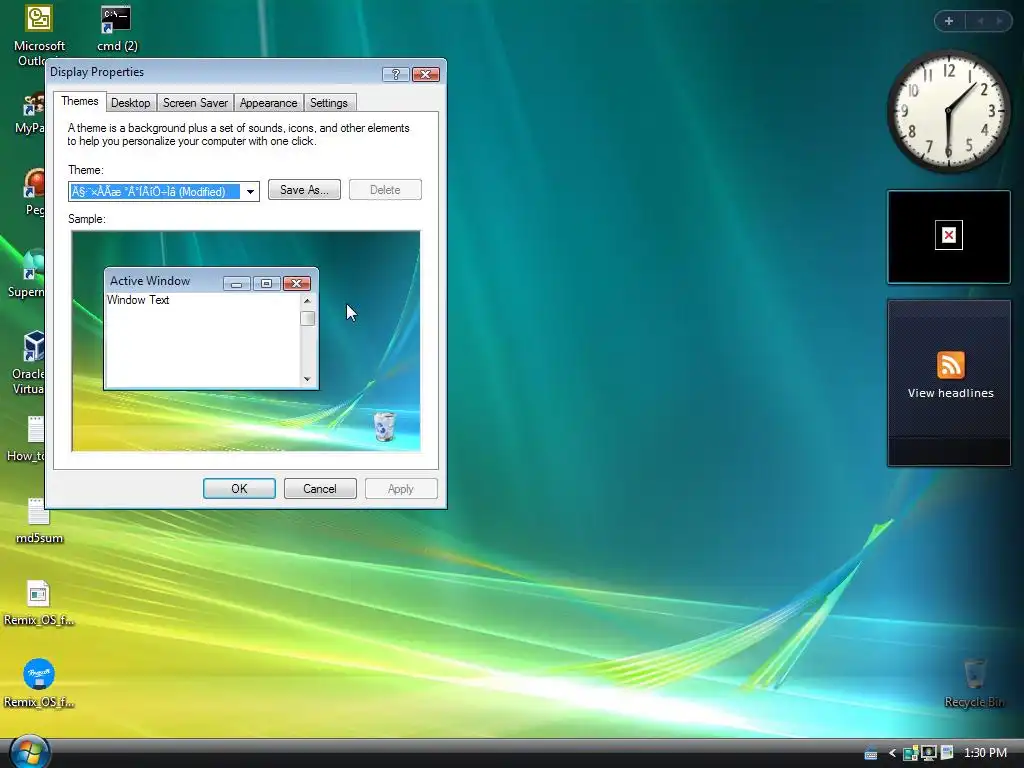The height and width of the screenshot is (768, 1024).
Task: Click the sample window scrollbar thumb
Action: 308,318
